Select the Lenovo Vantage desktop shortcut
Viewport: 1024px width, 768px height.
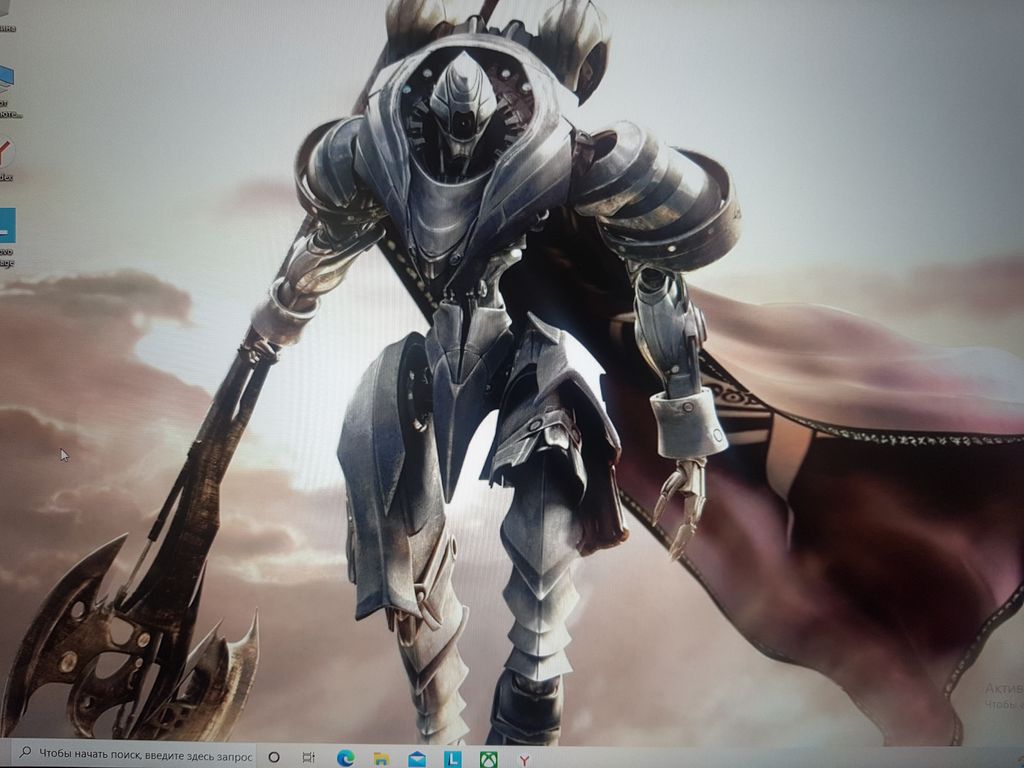(7, 238)
